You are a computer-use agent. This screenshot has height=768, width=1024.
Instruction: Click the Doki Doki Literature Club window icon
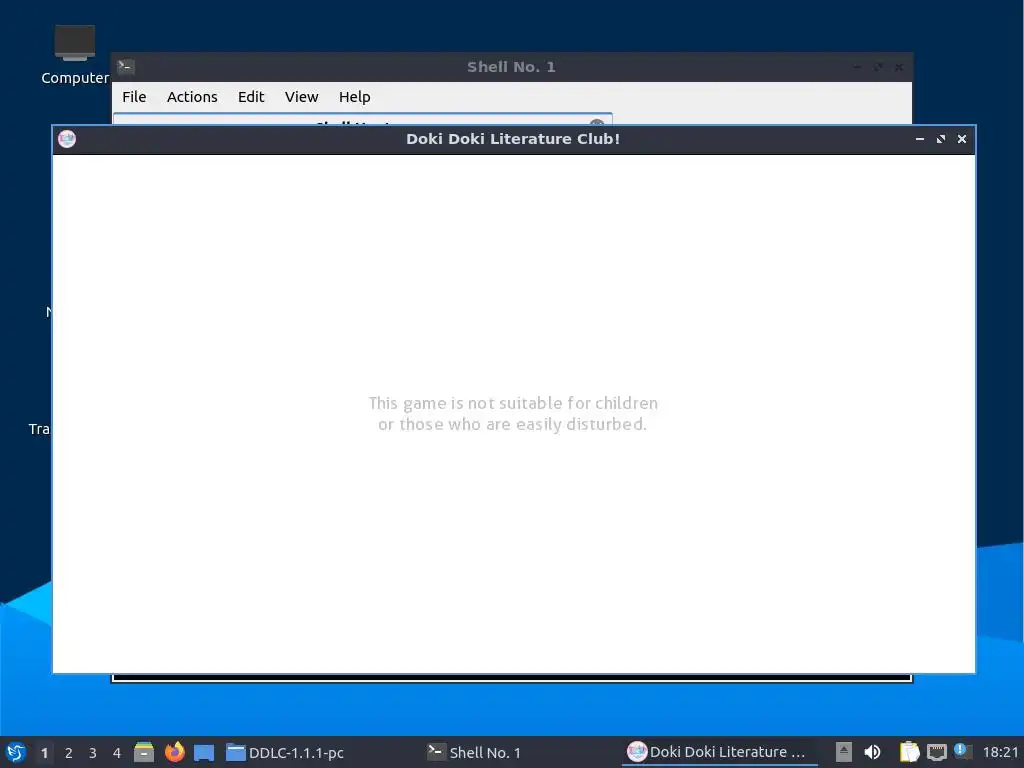[67, 139]
